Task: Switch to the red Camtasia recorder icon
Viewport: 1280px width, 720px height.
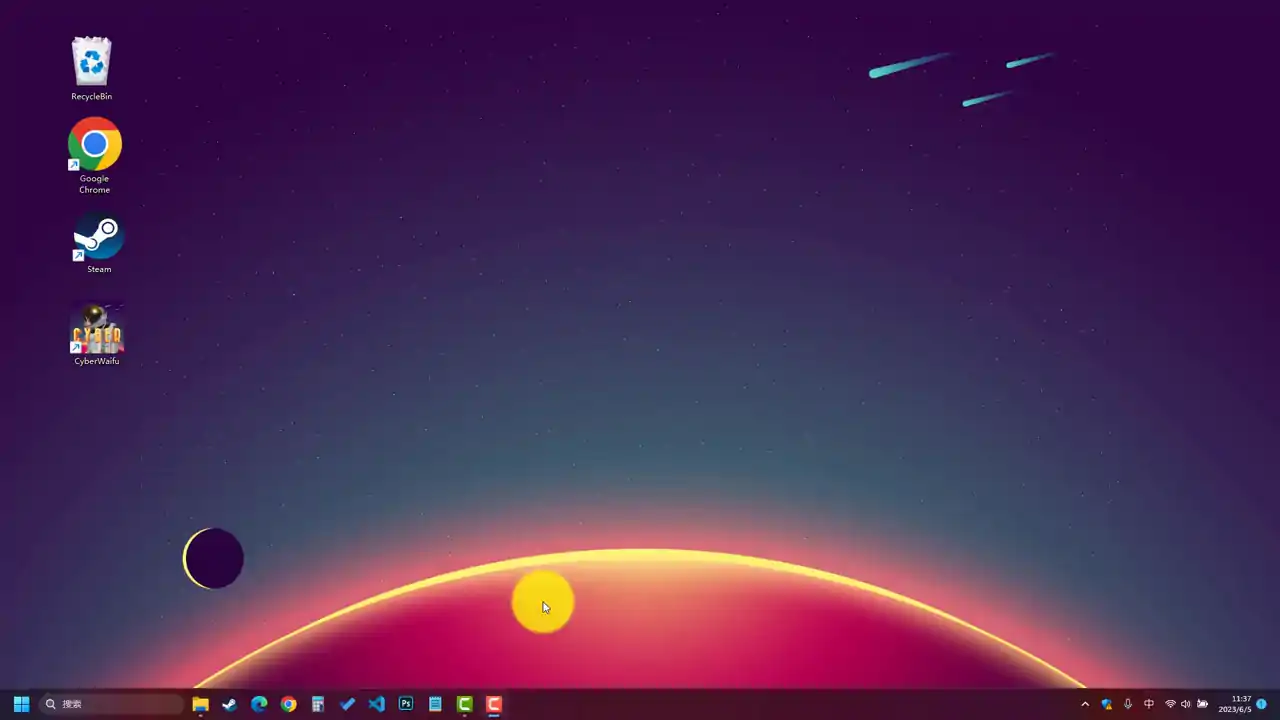Action: click(494, 704)
